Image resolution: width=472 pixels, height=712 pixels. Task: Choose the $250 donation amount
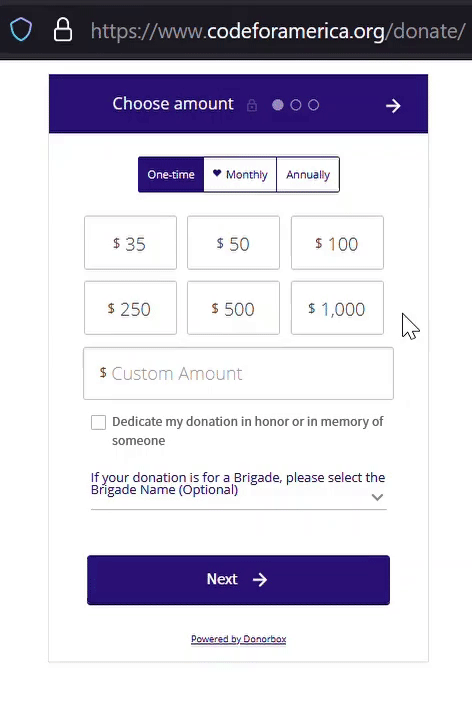tap(130, 308)
